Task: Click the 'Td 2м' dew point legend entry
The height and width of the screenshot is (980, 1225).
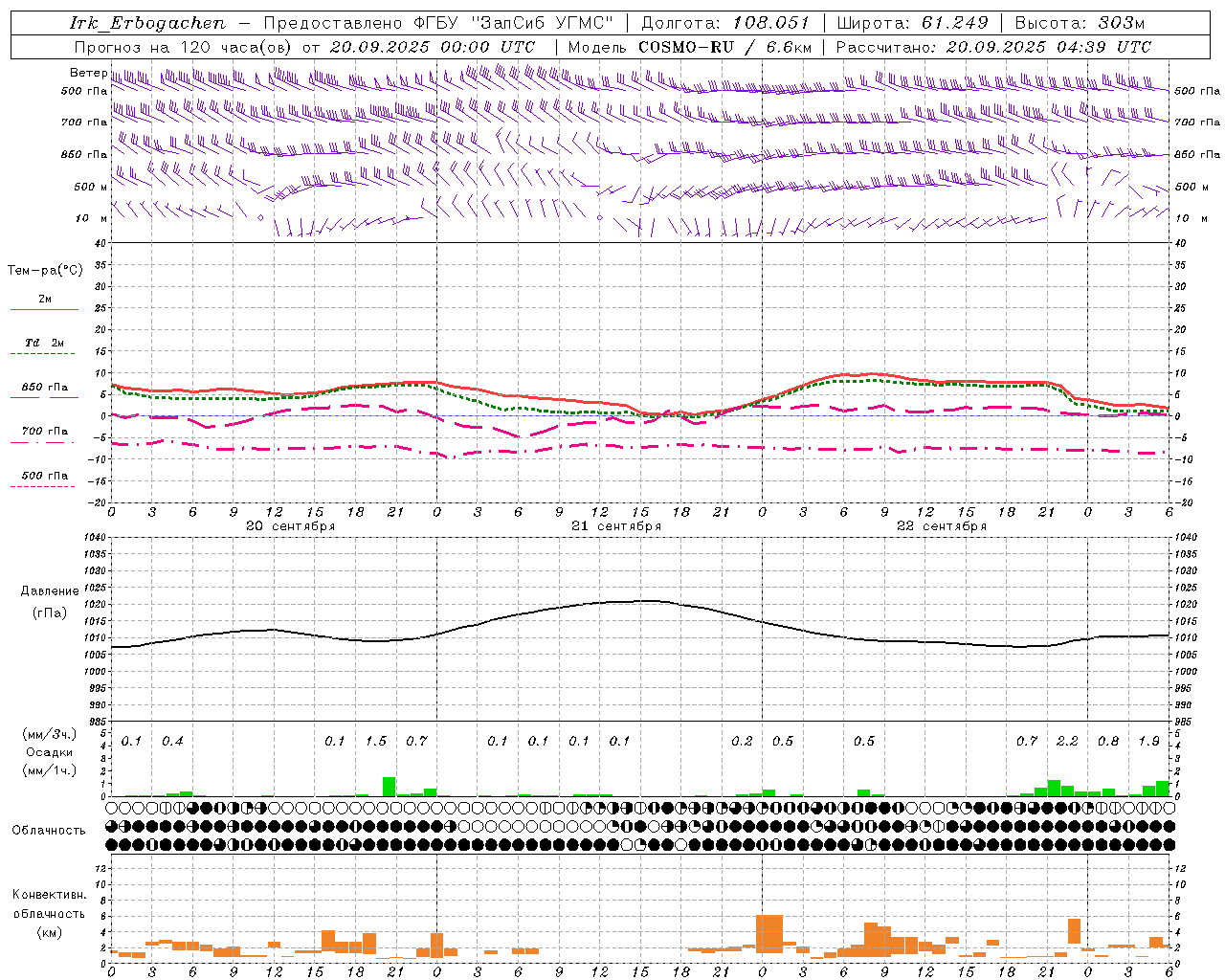Action: coord(44,343)
